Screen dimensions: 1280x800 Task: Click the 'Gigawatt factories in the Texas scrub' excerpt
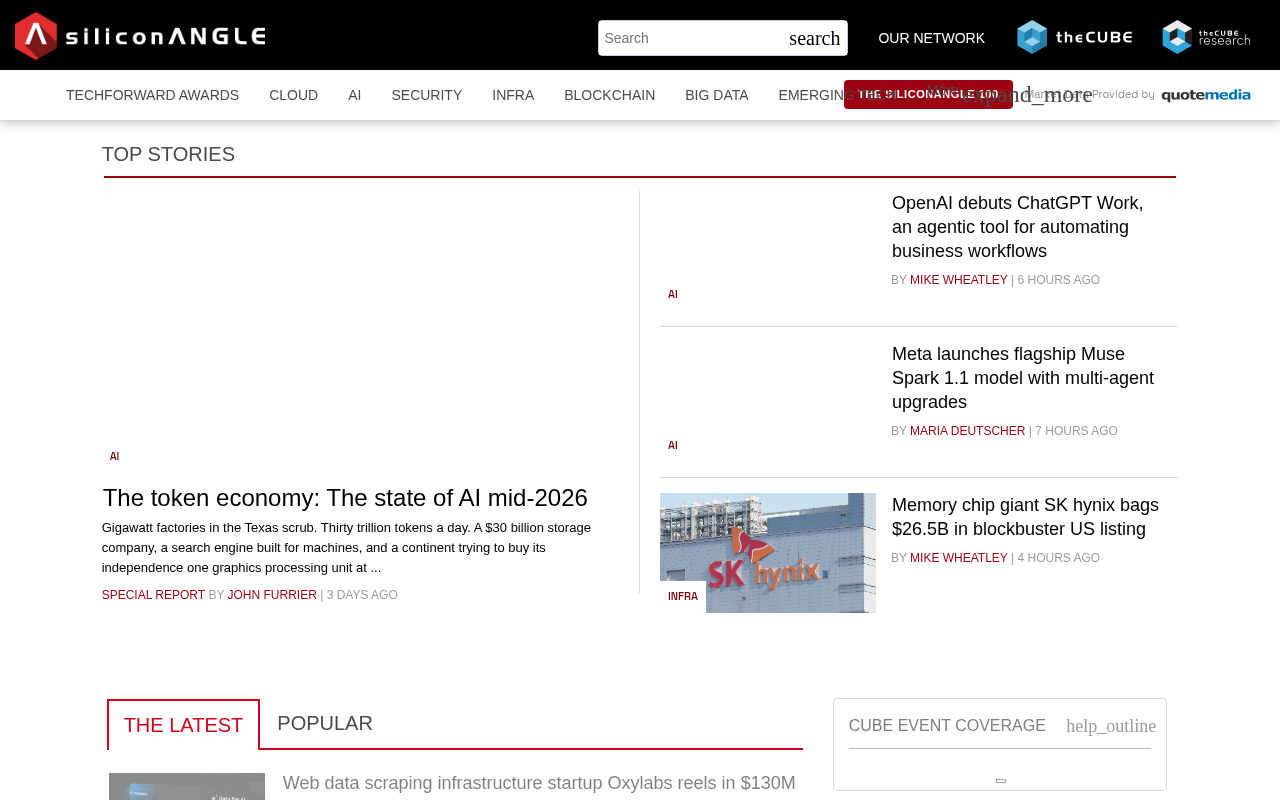tap(346, 548)
